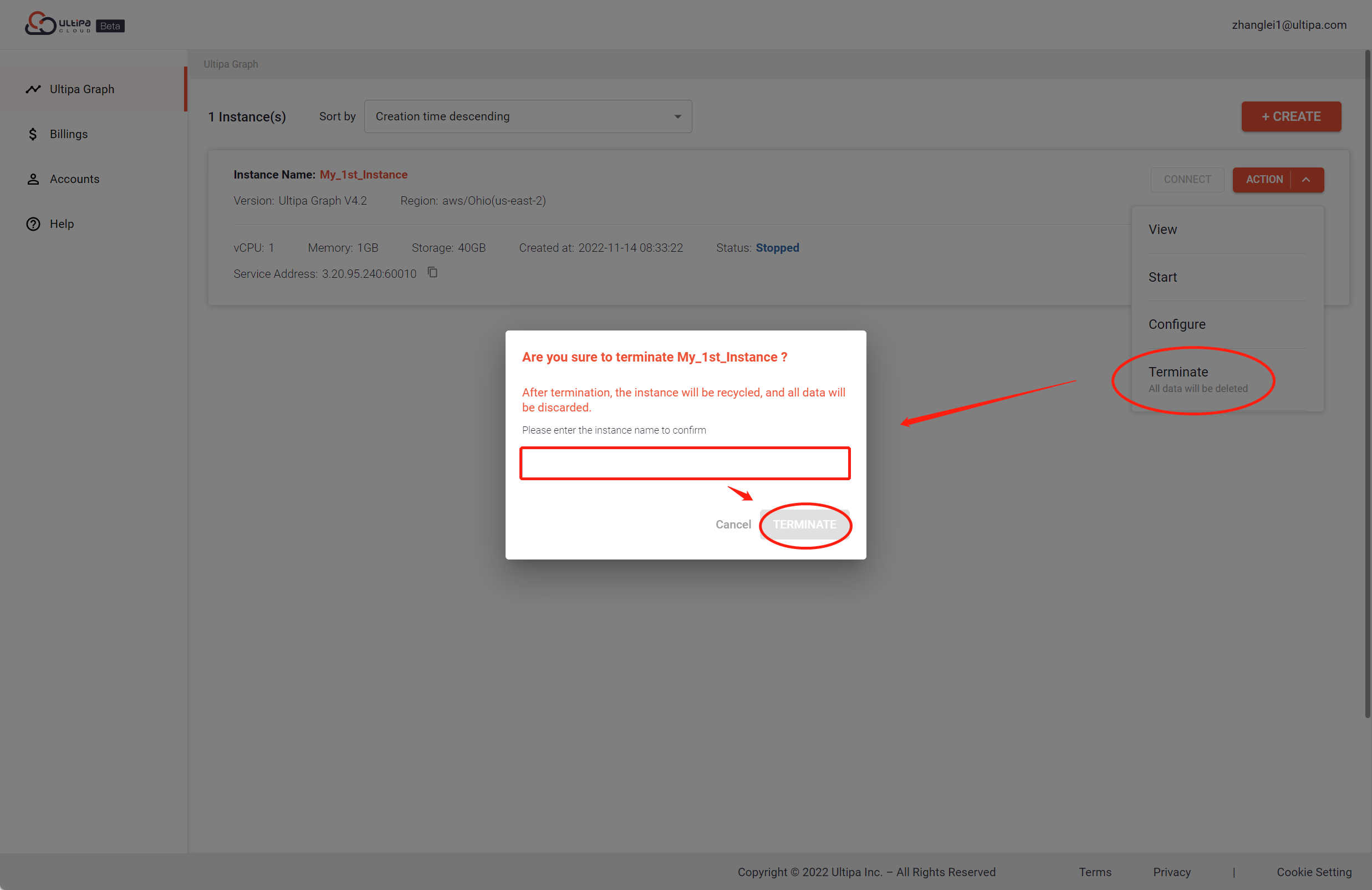
Task: Choose Configure in the Action menu
Action: click(1227, 325)
